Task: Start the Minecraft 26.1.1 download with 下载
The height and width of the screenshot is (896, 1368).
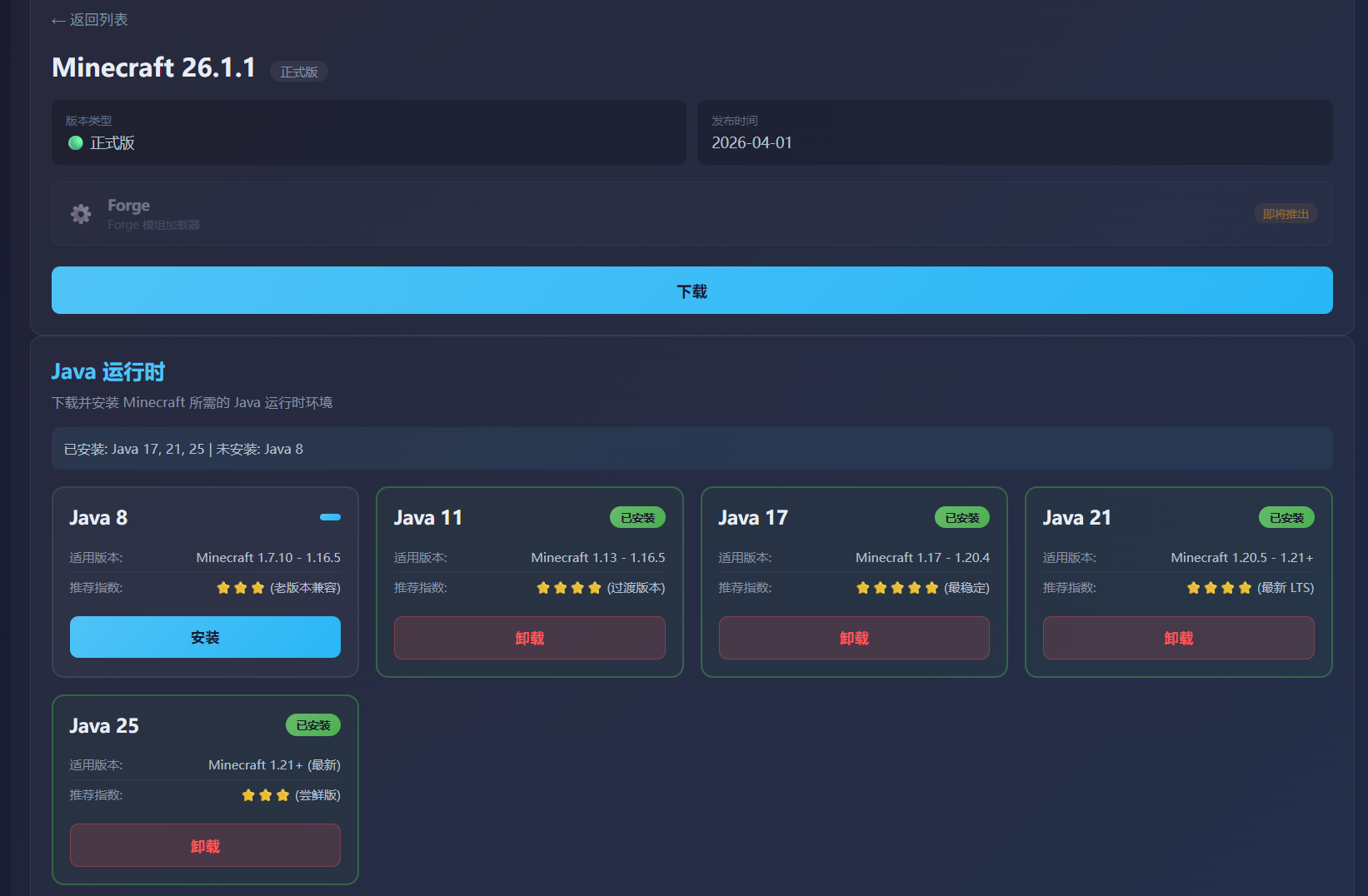Action: click(x=692, y=291)
